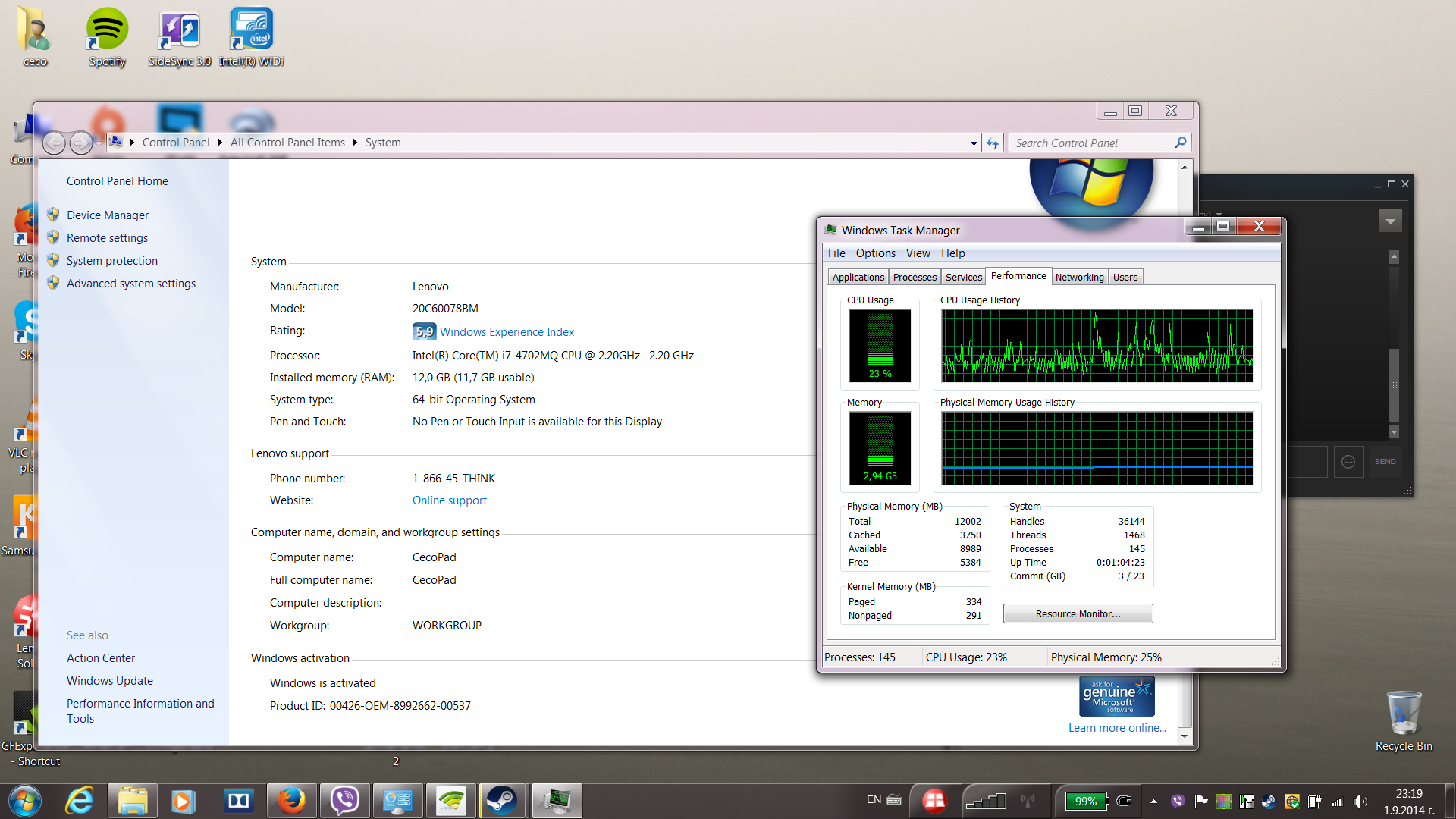Switch to the Processes tab
Screen dimensions: 1456x819
click(x=915, y=278)
